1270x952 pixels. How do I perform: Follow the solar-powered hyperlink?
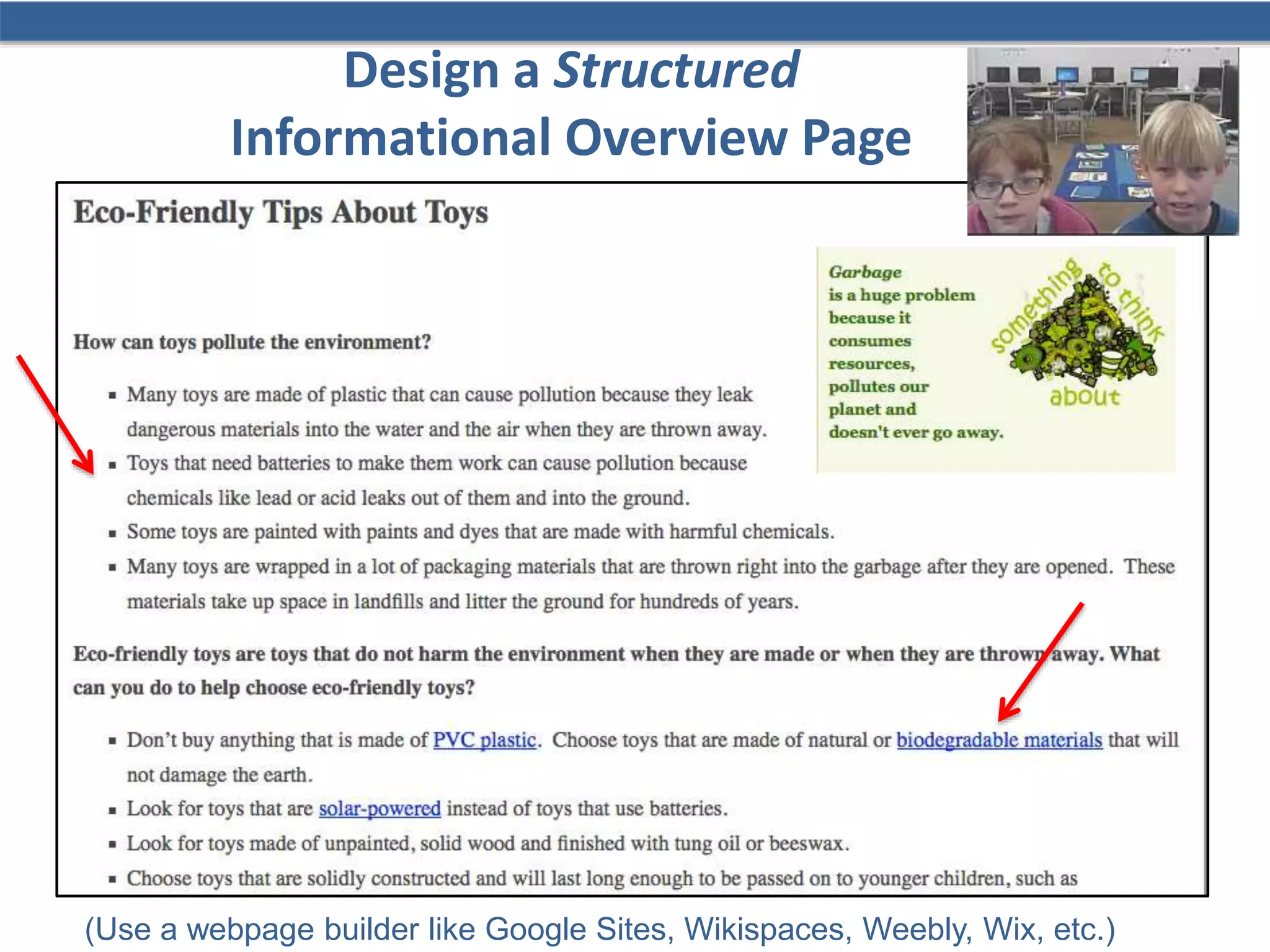[380, 809]
